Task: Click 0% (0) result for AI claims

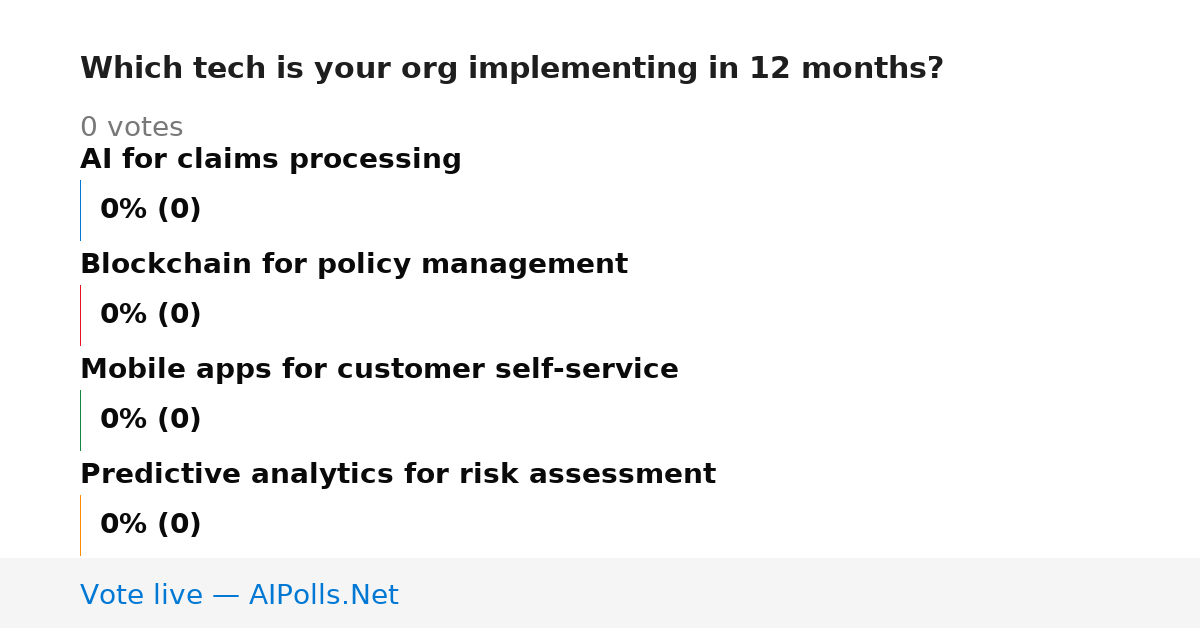Action: tap(150, 210)
